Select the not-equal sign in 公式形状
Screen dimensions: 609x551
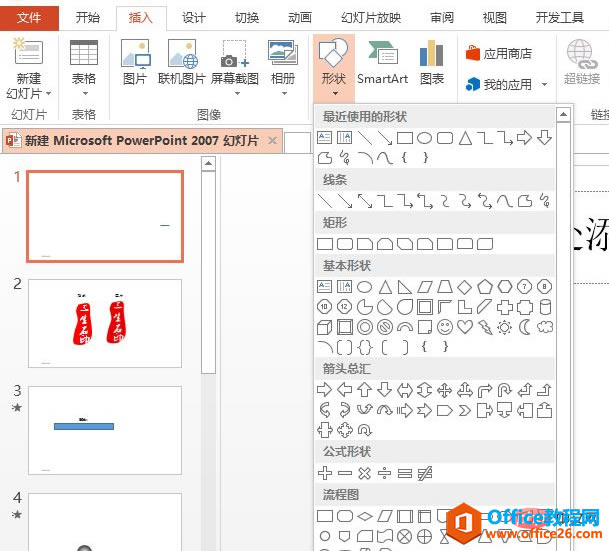click(425, 473)
